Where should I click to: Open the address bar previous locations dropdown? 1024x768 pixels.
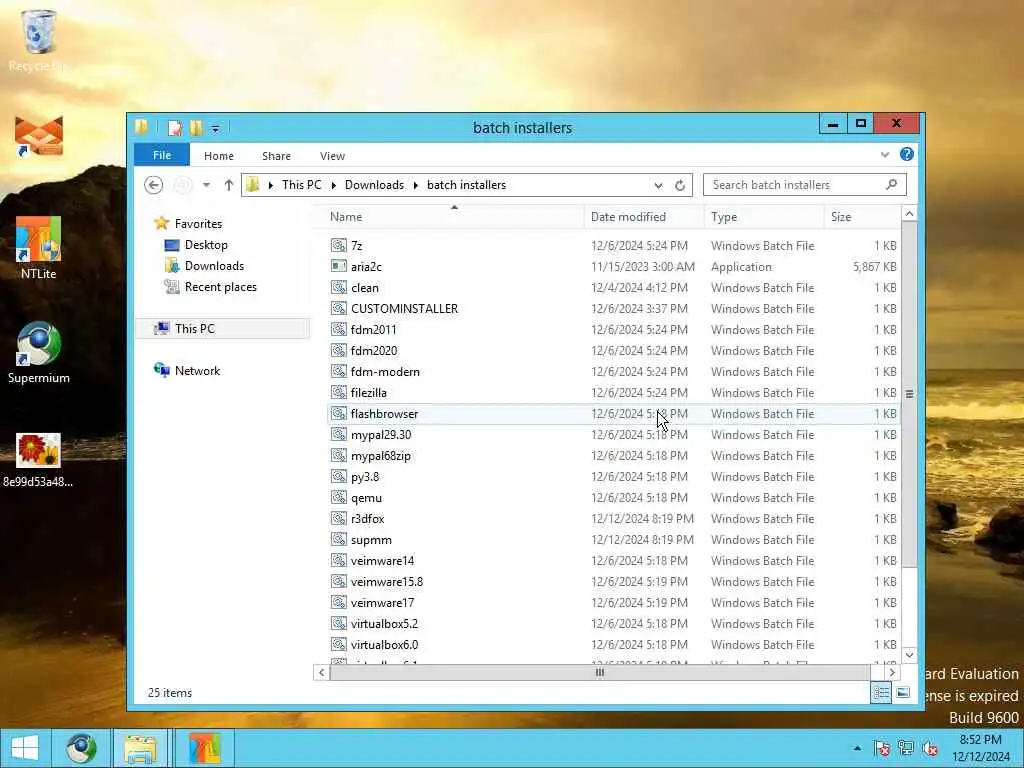[x=658, y=185]
